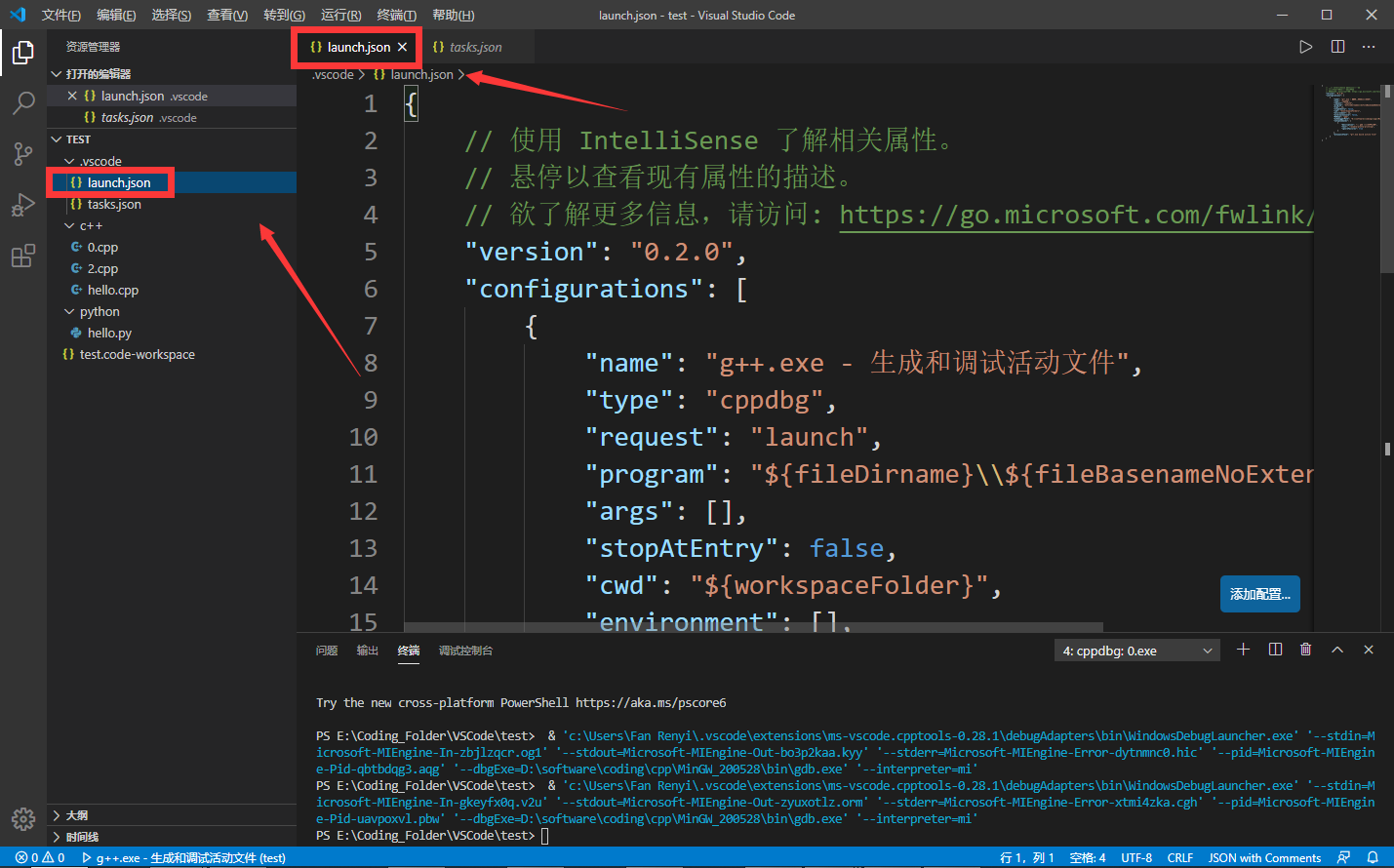Maximize the panel with up chevron
Screen dimensions: 1394x868
[1337, 650]
